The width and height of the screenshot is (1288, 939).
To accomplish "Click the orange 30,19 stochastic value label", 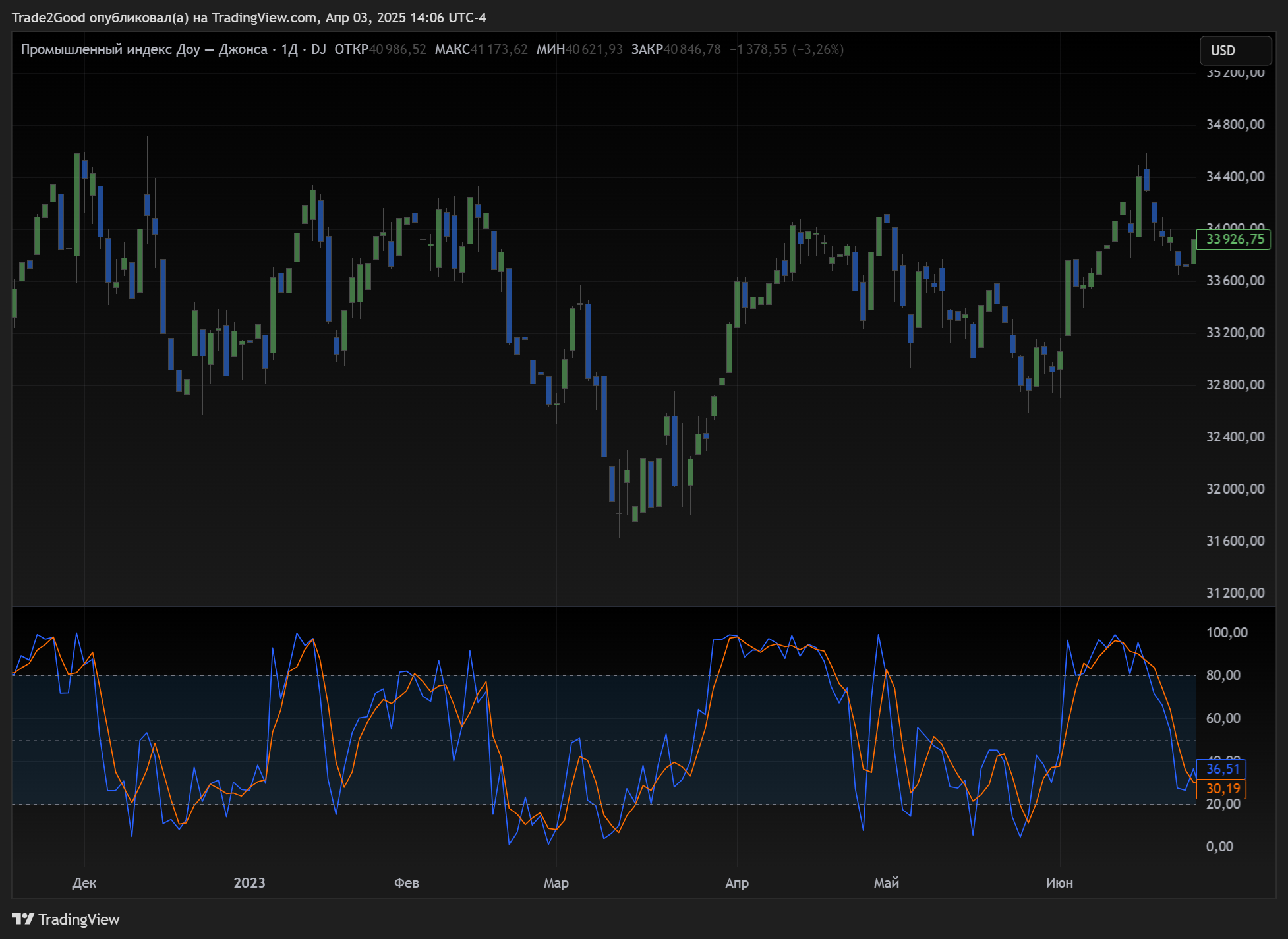I will (1221, 789).
